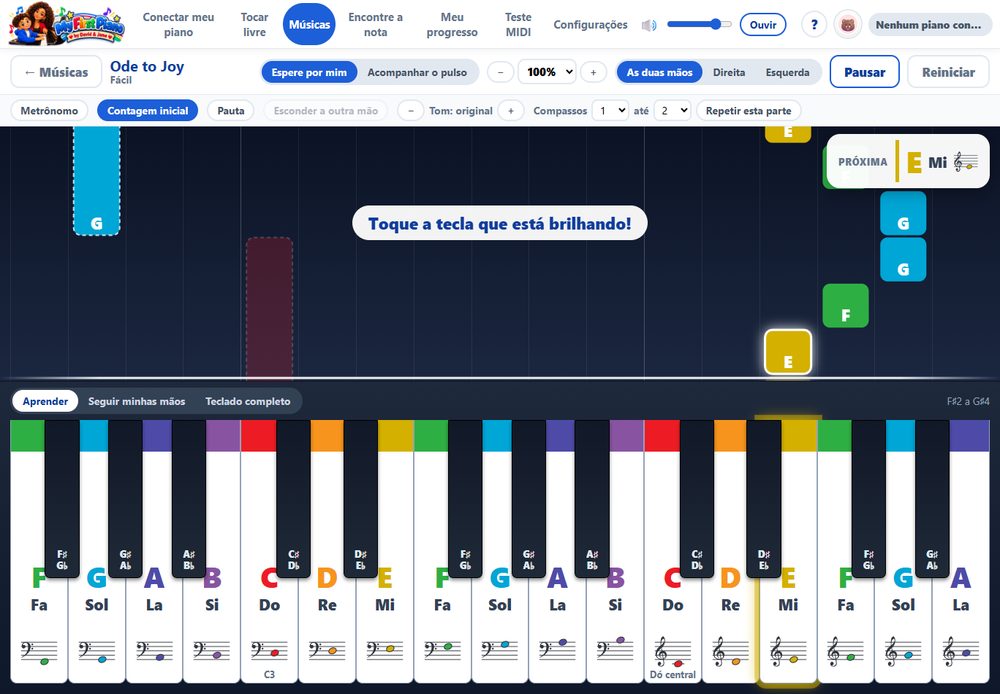Viewport: 1000px width, 694px height.
Task: Toggle the Pauta staff display
Action: coord(231,110)
